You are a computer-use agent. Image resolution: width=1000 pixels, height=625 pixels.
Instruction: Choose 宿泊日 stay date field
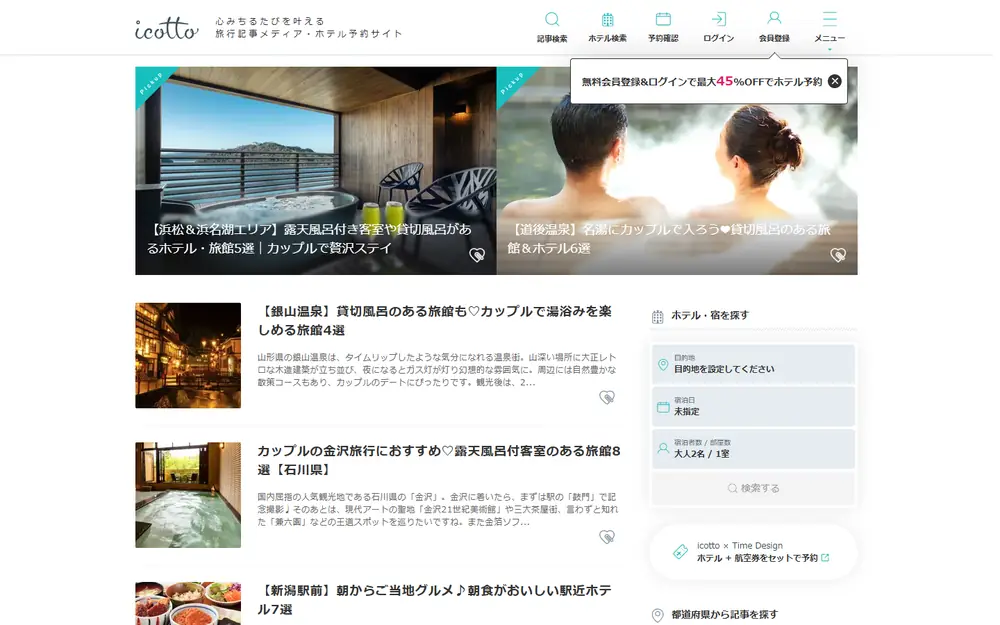tap(753, 406)
